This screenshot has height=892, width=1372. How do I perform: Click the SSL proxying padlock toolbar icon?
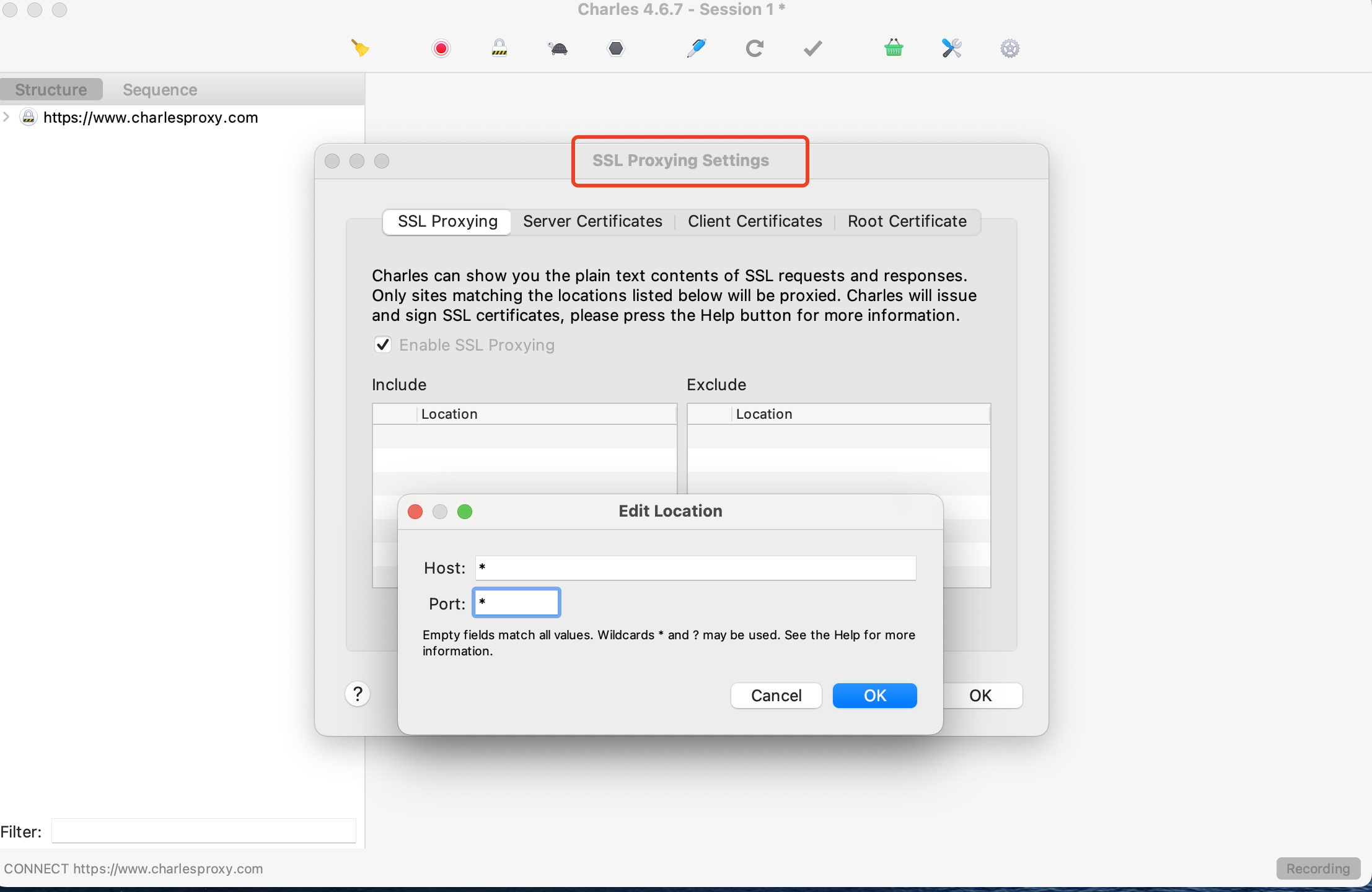point(499,48)
